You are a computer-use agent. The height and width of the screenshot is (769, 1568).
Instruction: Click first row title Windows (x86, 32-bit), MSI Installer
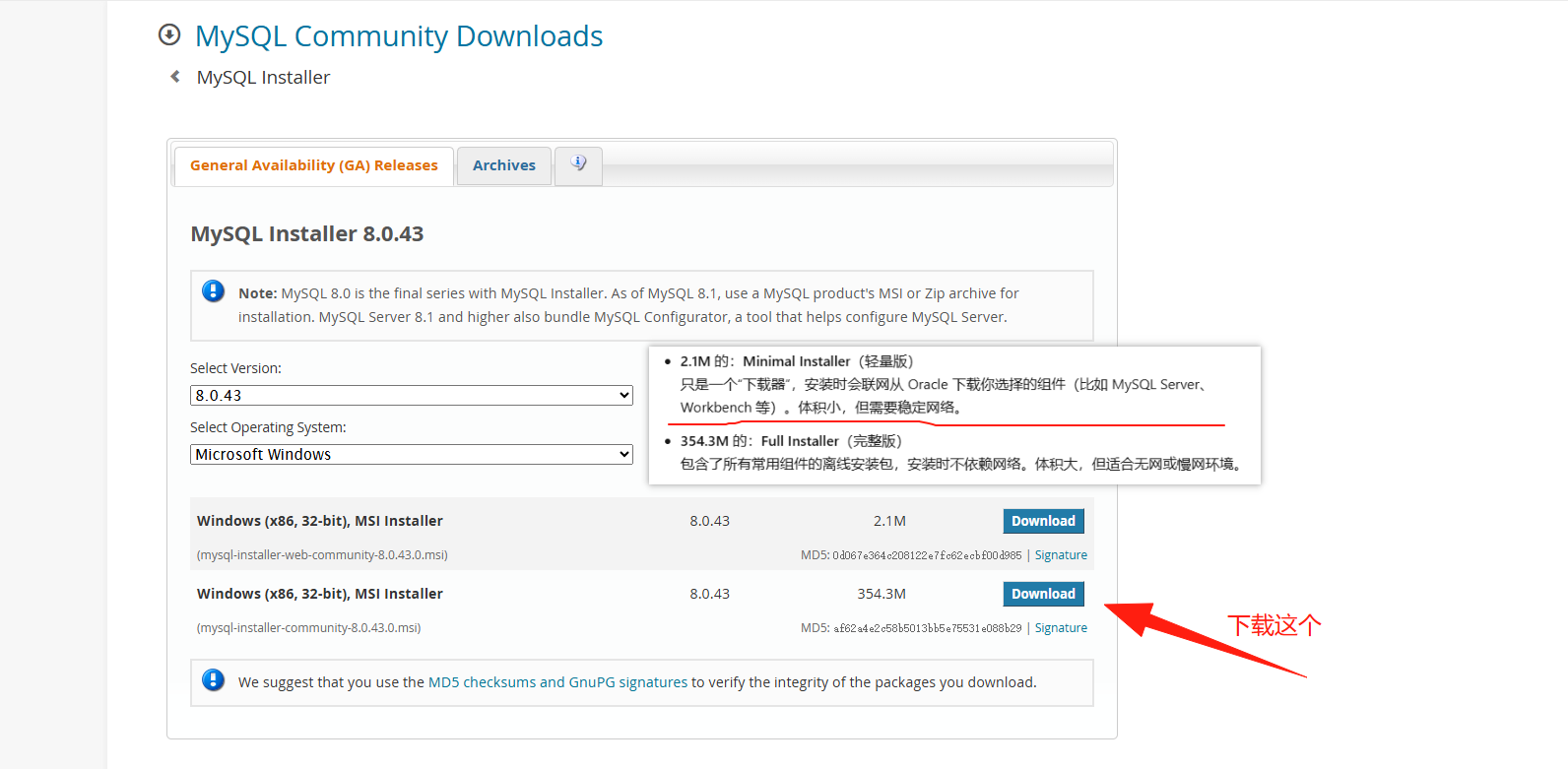(320, 521)
